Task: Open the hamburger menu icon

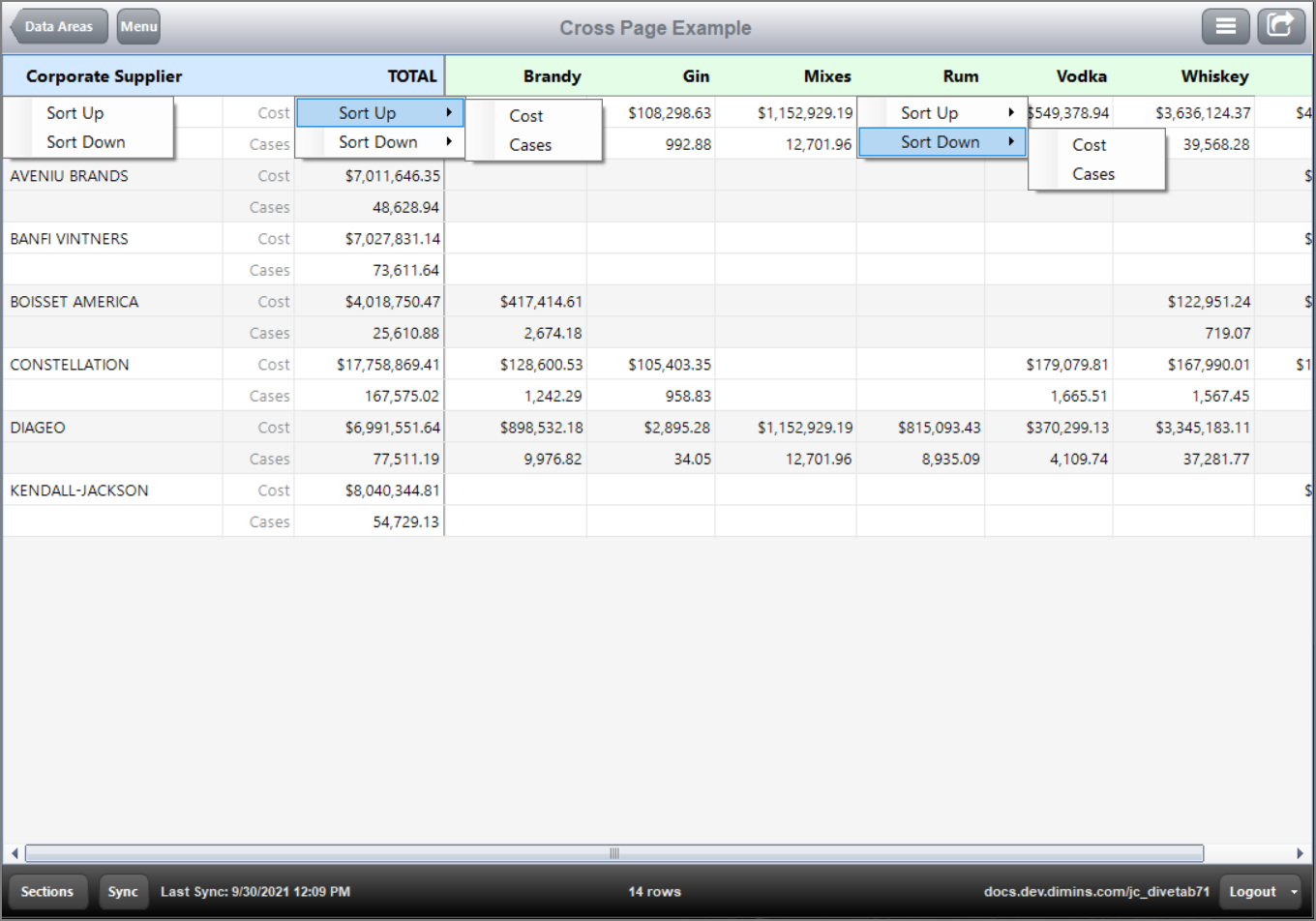Action: click(x=1225, y=26)
